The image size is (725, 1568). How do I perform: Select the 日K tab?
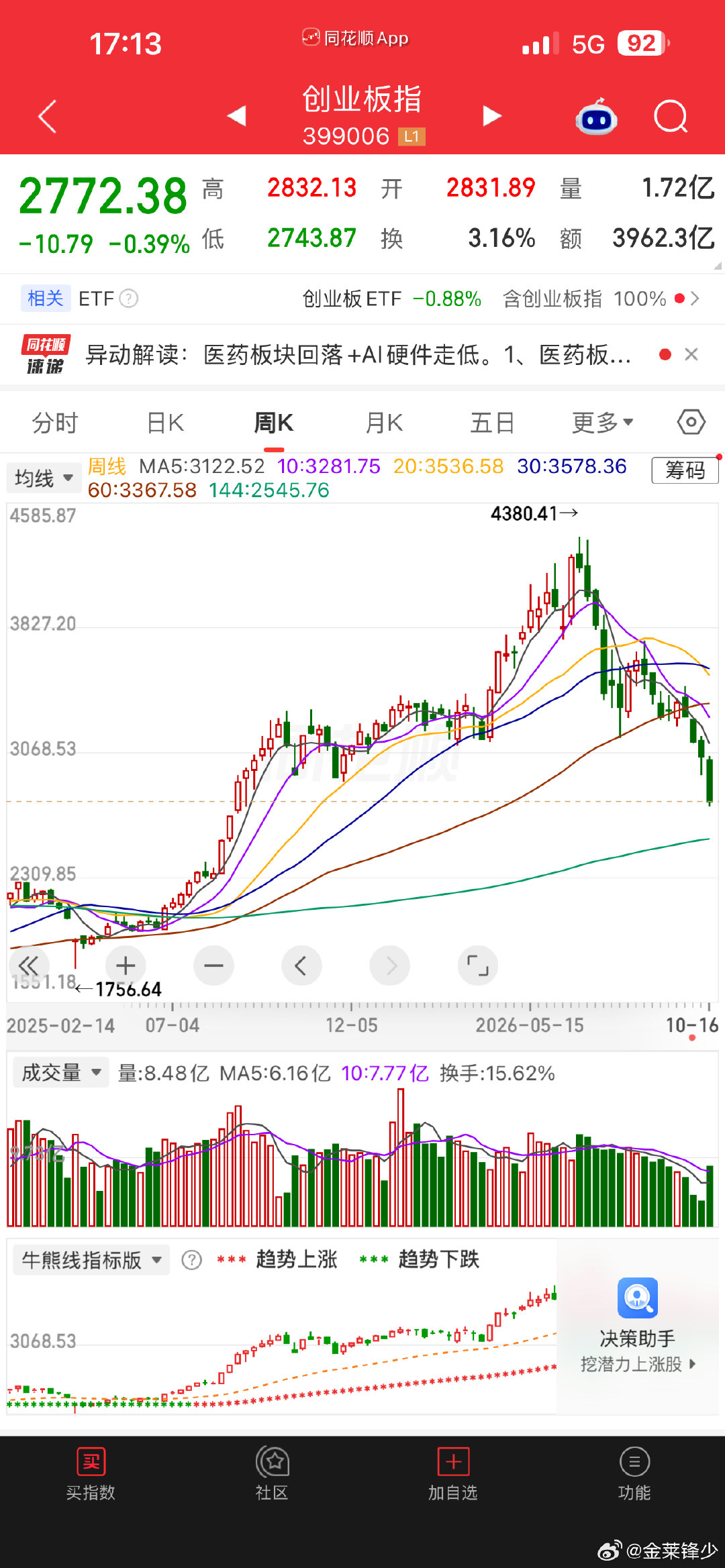(165, 423)
